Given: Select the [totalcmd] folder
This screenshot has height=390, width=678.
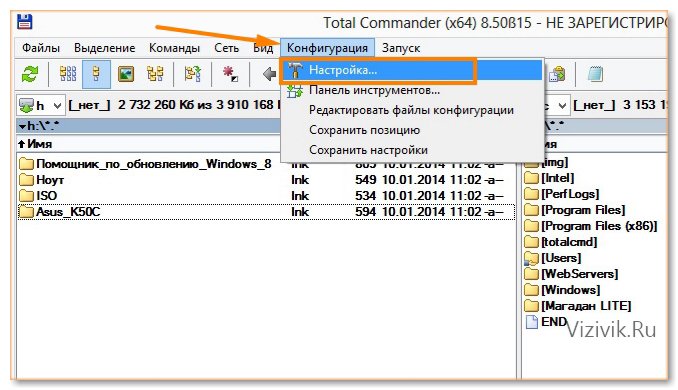Looking at the screenshot, I should (561, 242).
